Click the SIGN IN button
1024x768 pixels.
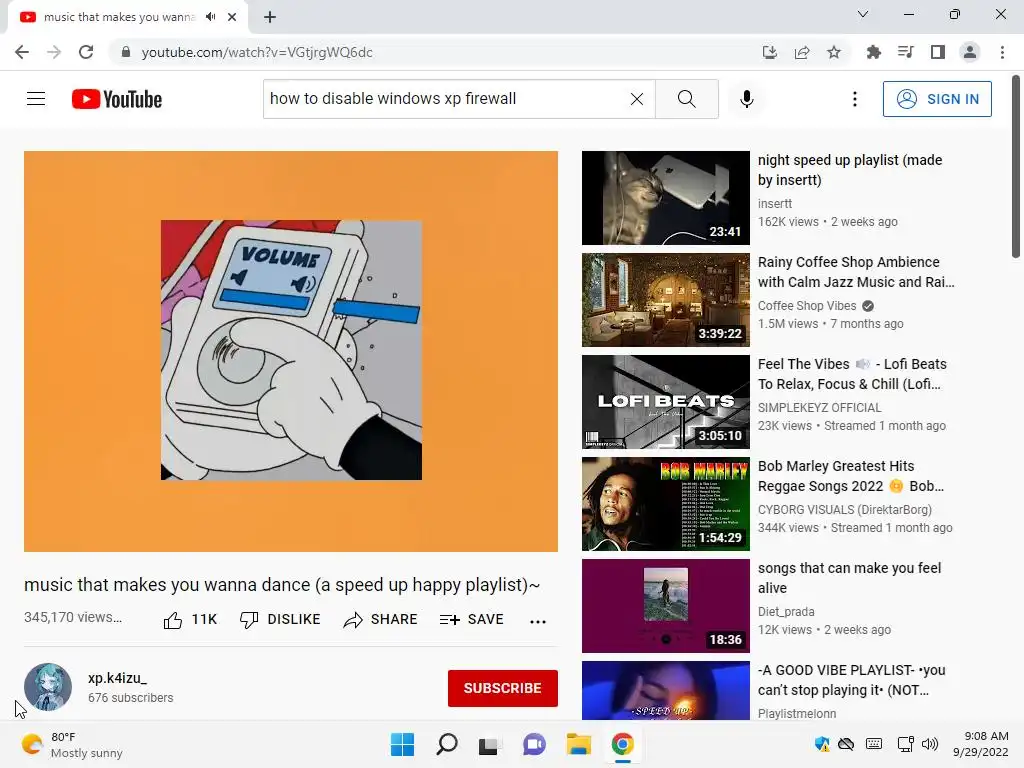937,99
